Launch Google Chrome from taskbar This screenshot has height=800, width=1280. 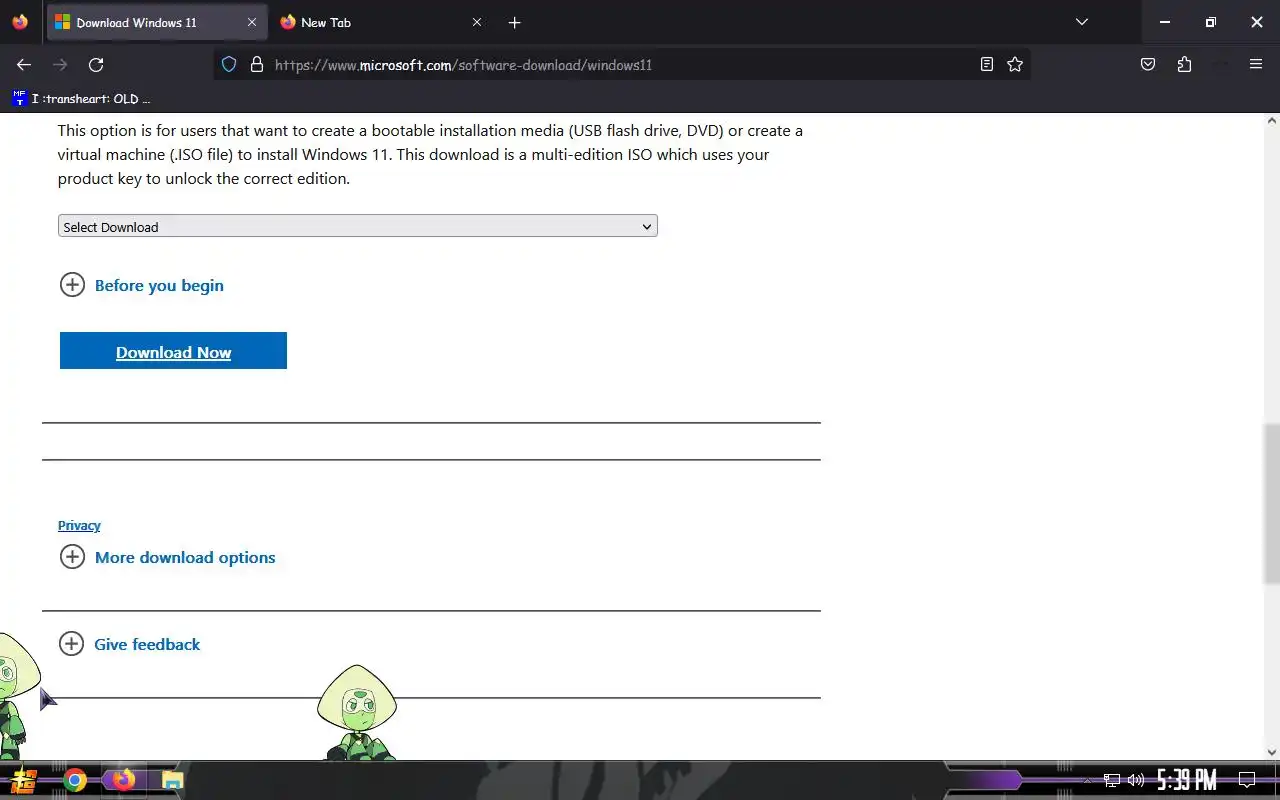pyautogui.click(x=75, y=780)
